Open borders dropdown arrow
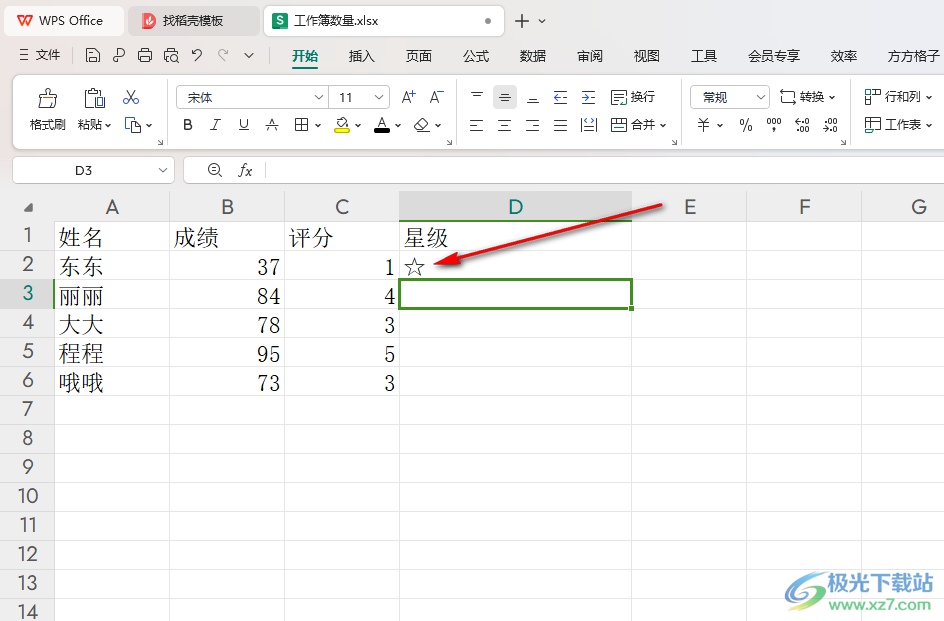 coord(318,125)
